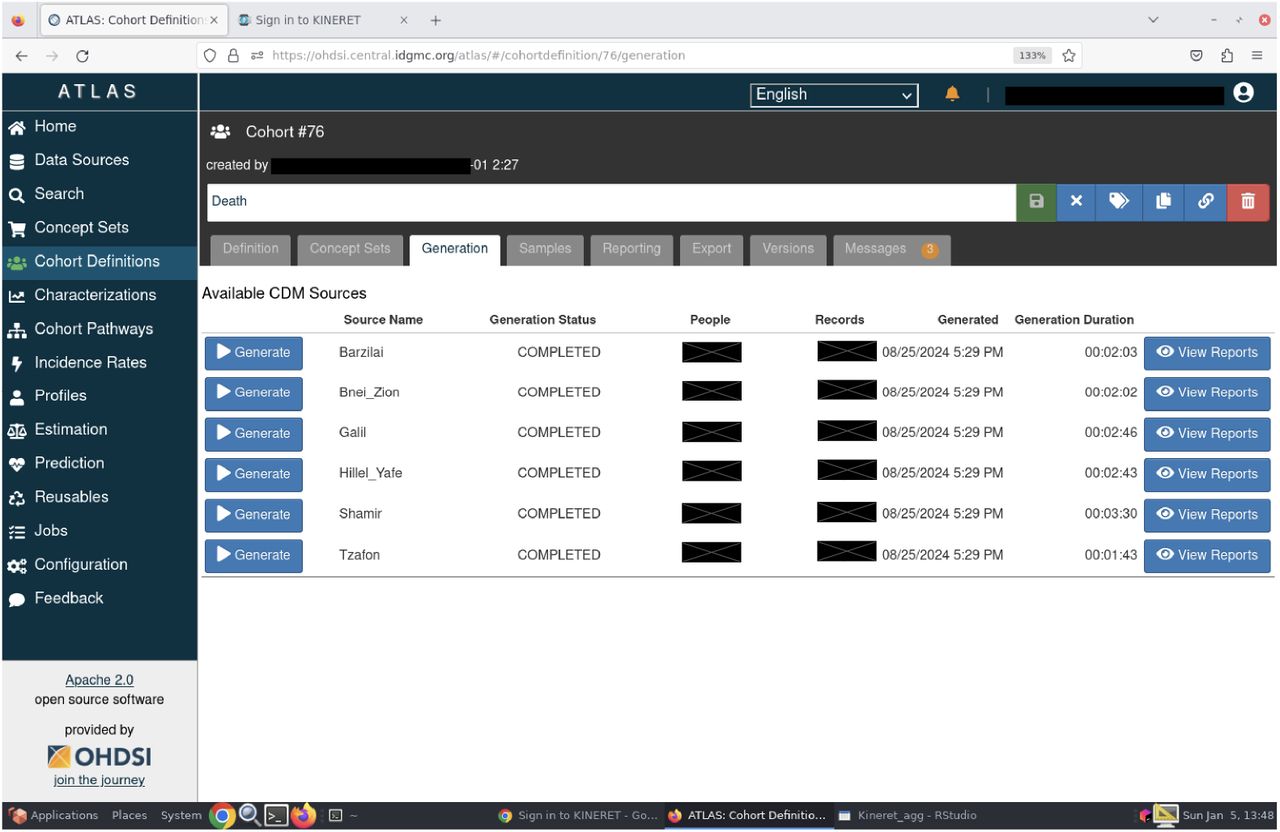1280x832 pixels.
Task: Go to Home in the sidebar
Action: (x=99, y=126)
